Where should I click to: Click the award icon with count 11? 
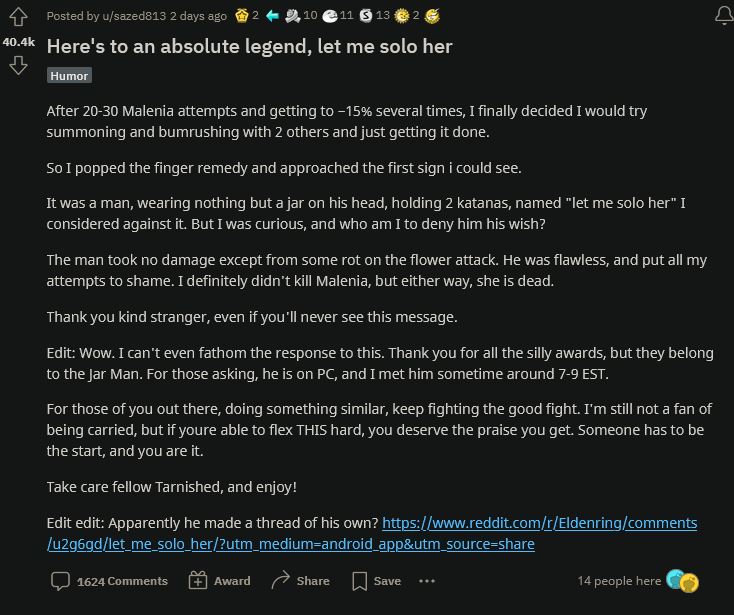coord(331,16)
